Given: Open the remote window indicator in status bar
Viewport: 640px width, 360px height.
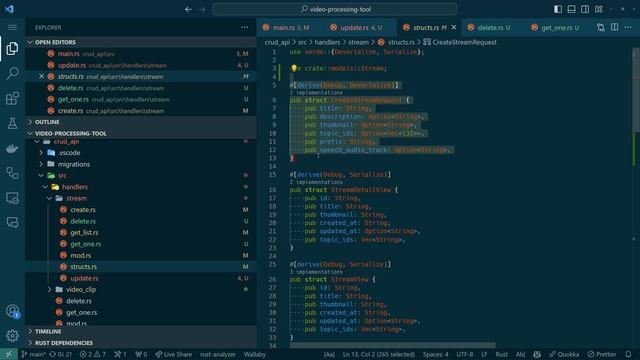Looking at the screenshot, I should click(x=9, y=354).
